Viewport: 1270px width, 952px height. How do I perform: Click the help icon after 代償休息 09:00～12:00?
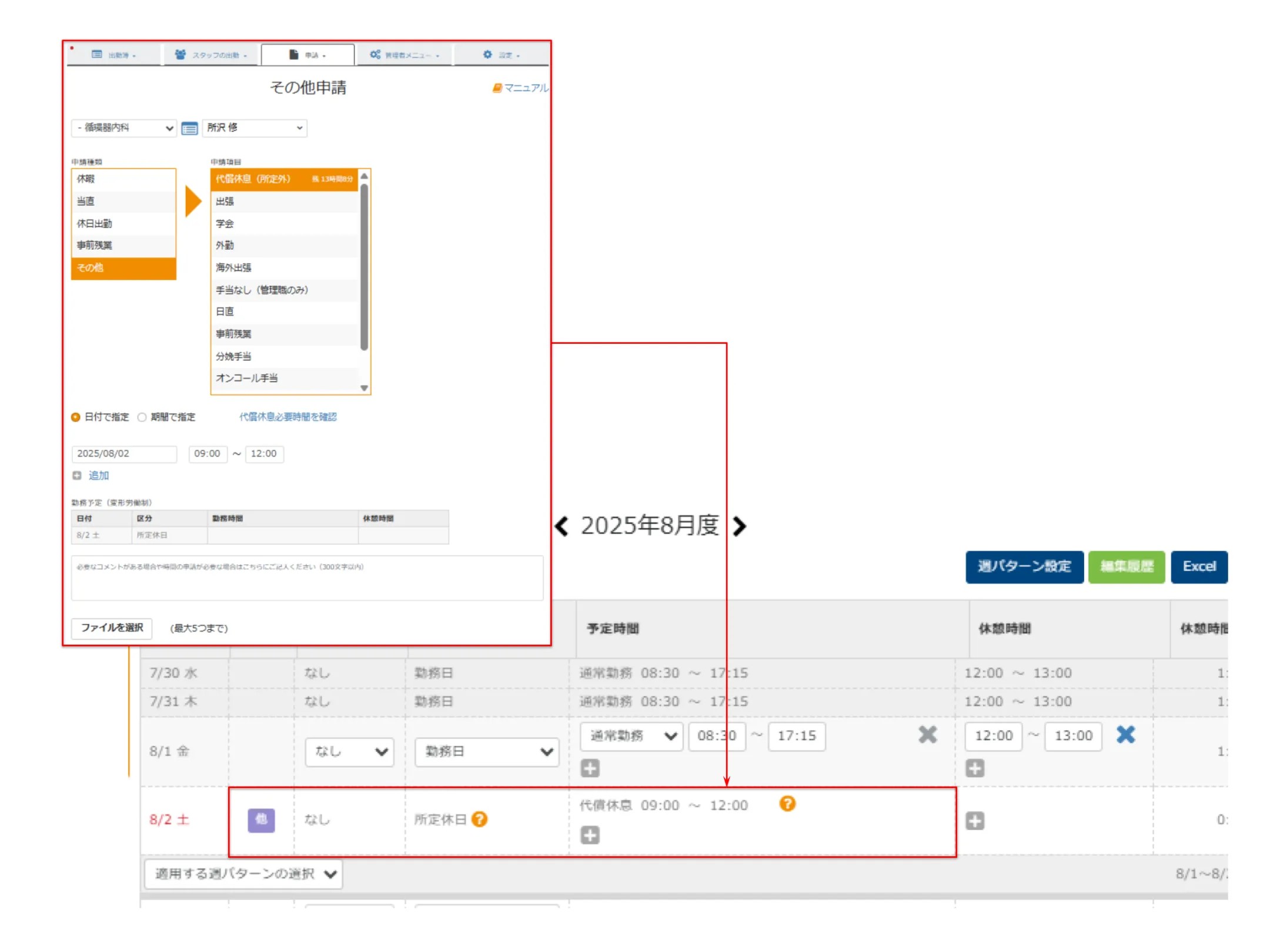pyautogui.click(x=787, y=803)
